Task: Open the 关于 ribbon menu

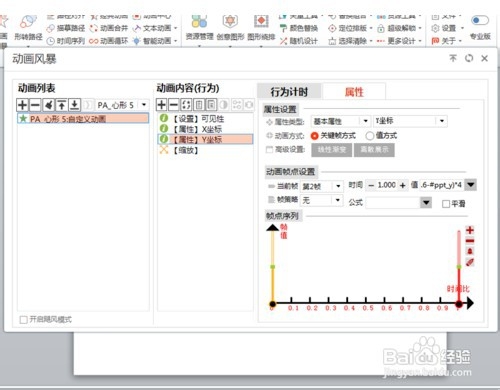Action: pyautogui.click(x=446, y=41)
